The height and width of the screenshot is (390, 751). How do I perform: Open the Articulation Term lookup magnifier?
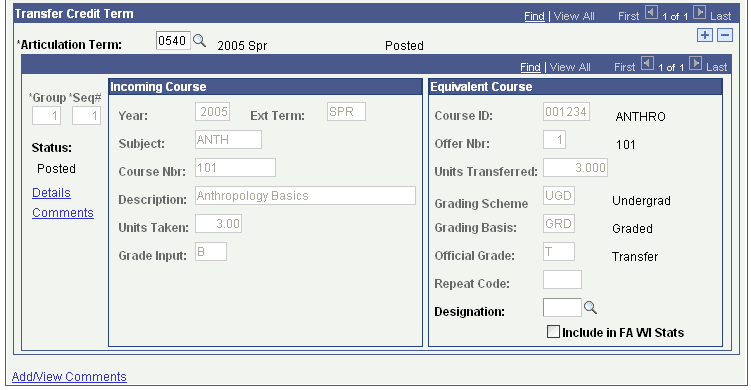point(199,41)
